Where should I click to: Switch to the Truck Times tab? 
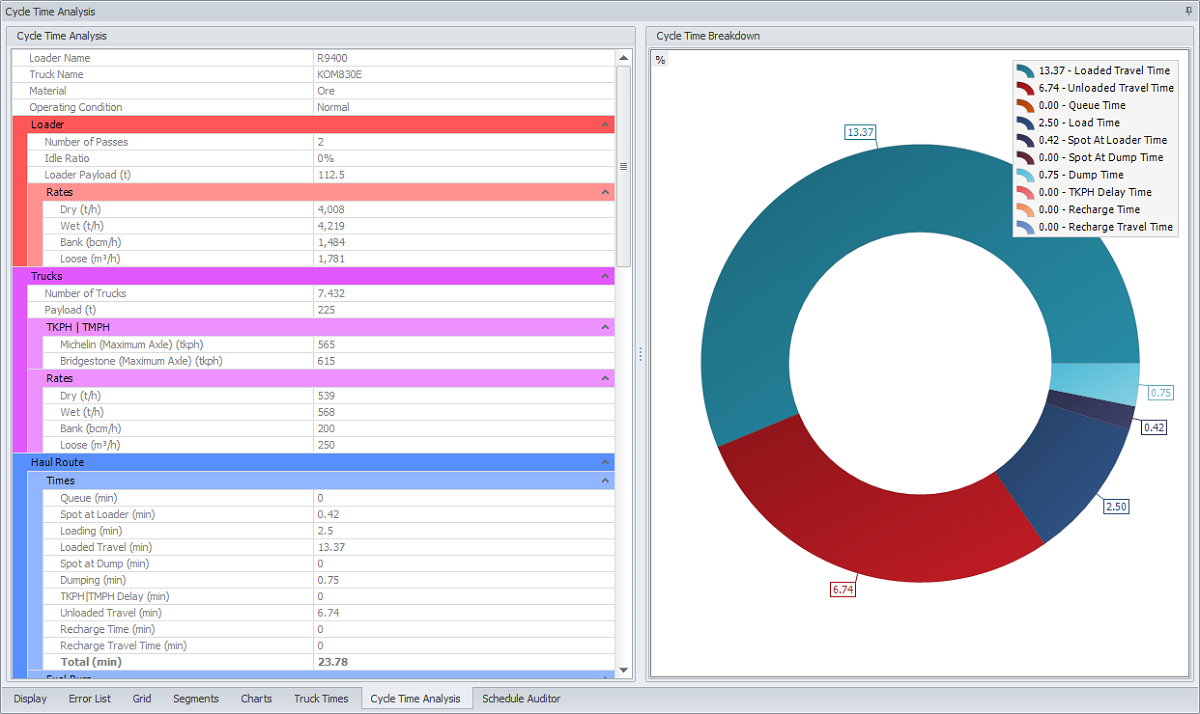[321, 699]
